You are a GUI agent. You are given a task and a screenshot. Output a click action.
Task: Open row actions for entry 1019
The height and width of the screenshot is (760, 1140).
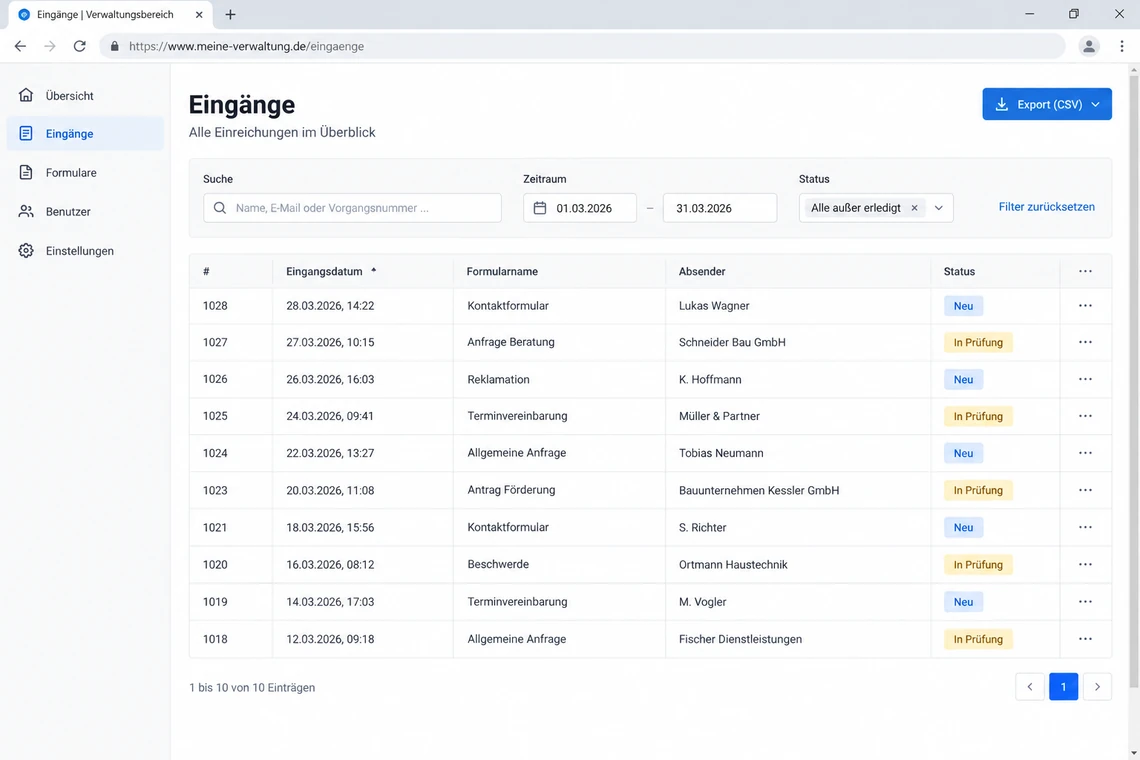click(1085, 601)
